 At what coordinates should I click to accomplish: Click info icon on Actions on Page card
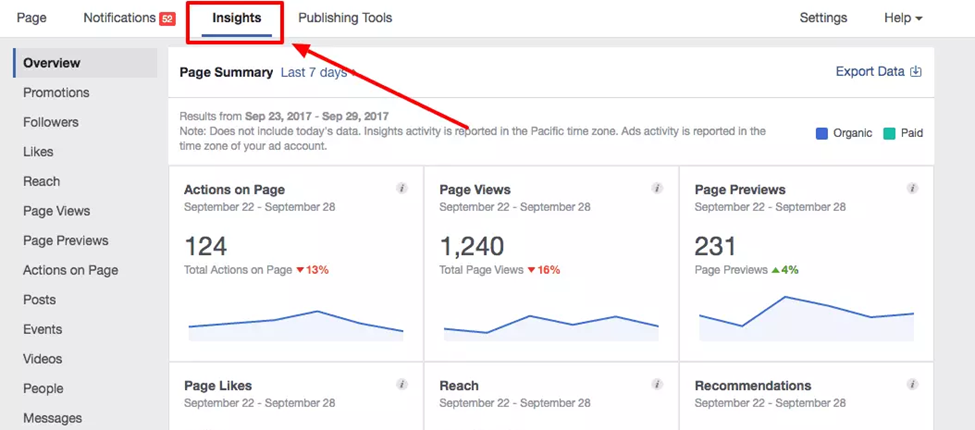click(x=402, y=188)
